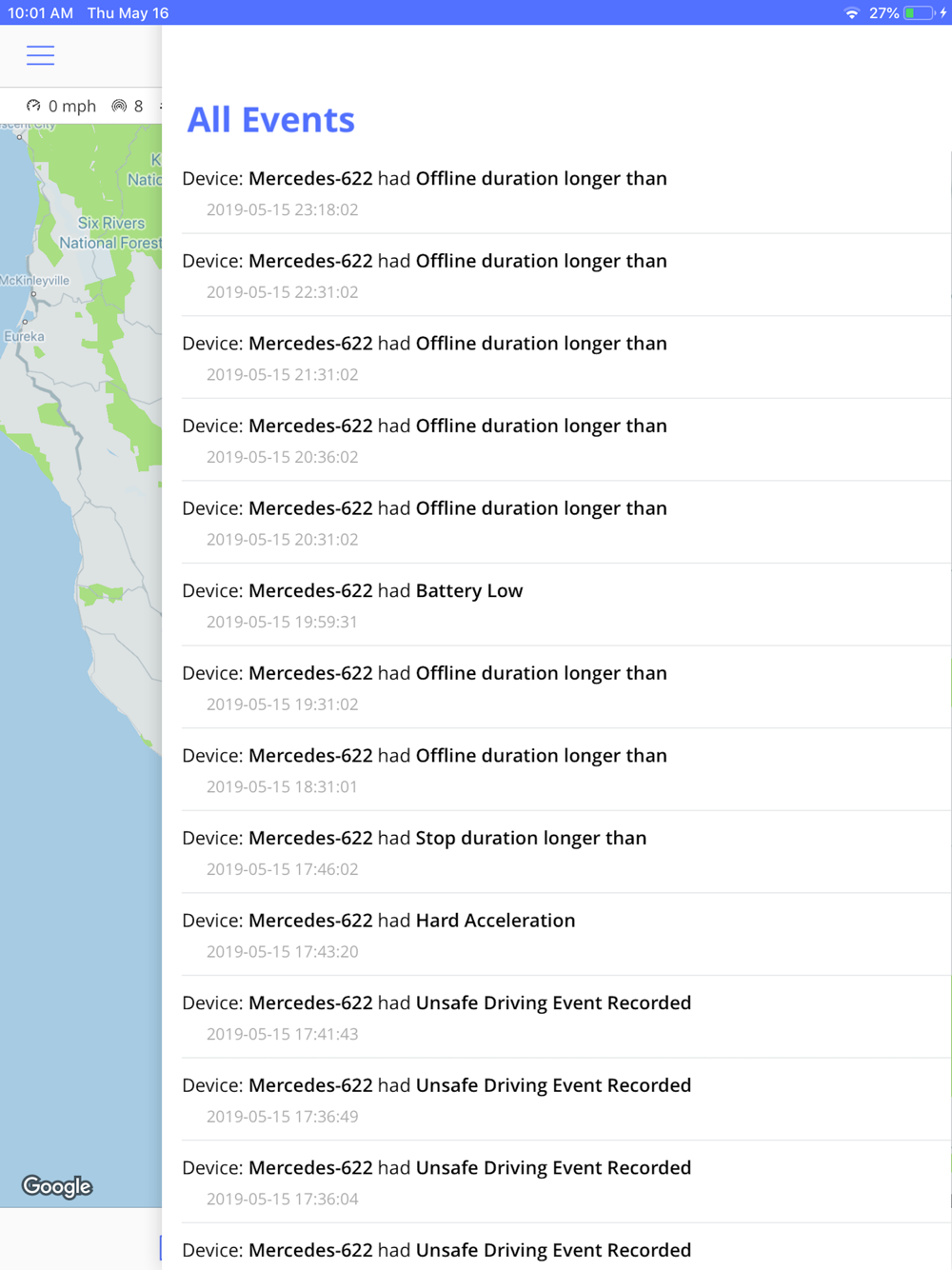Viewport: 952px width, 1270px height.
Task: Select Offline event at 23:18:02
Action: click(541, 179)
